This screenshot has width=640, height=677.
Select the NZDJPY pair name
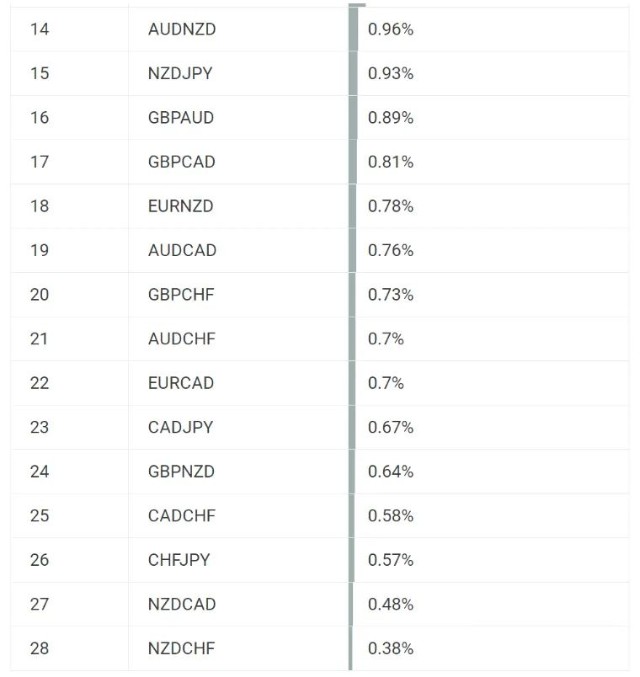180,73
